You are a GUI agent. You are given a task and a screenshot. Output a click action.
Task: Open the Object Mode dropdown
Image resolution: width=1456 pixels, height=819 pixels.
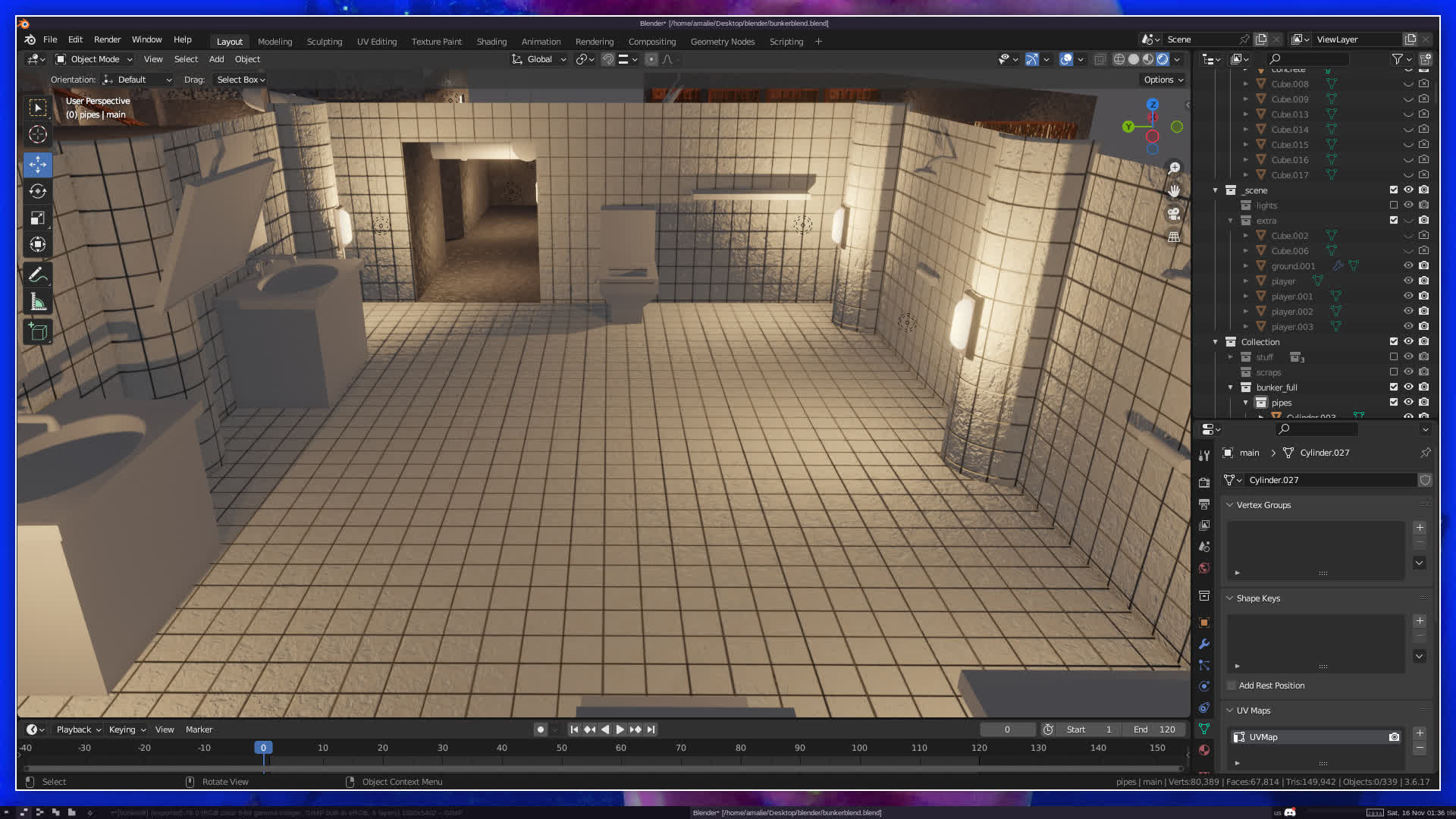[94, 59]
